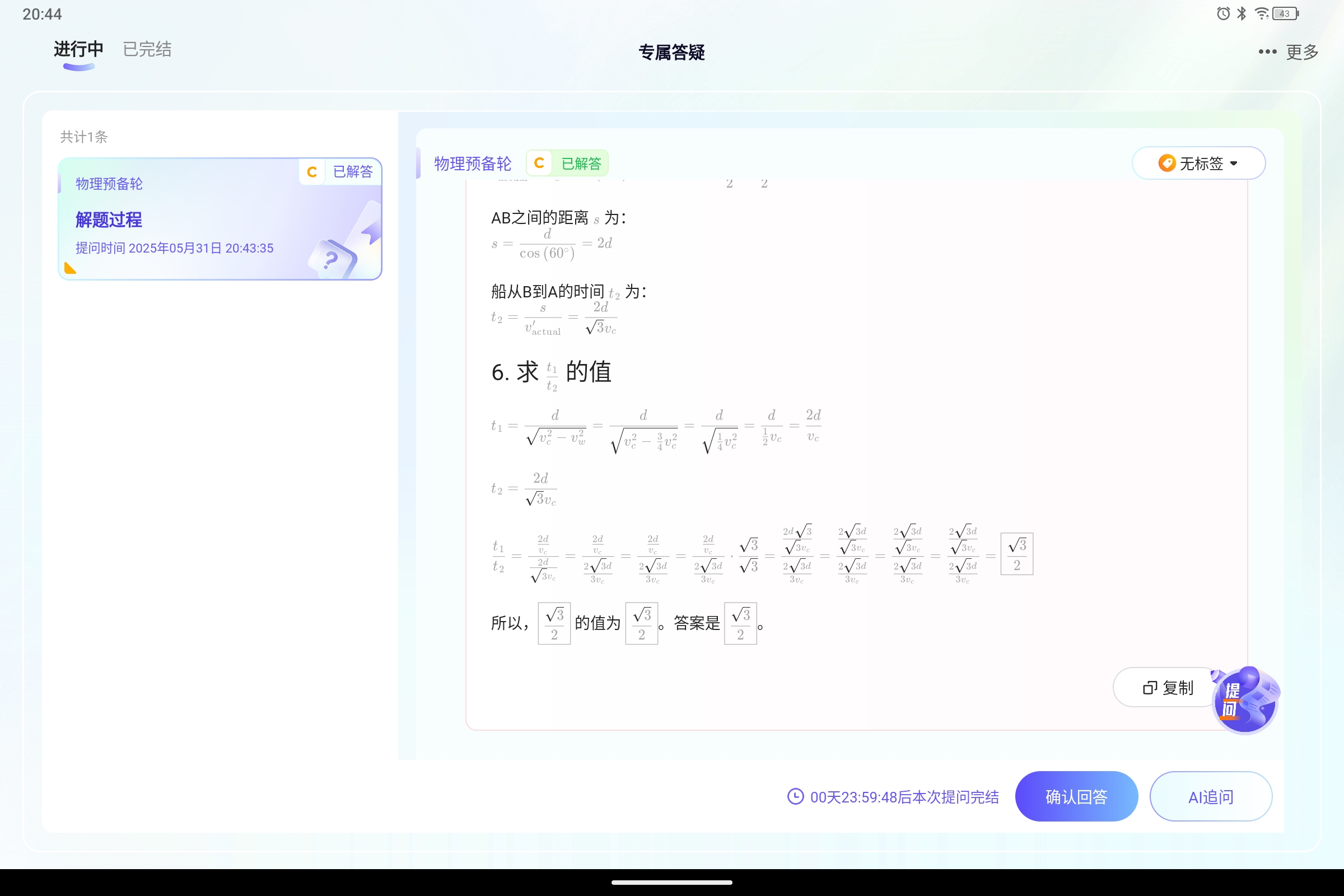
Task: Click the question-mark cube illustration on card
Action: pyautogui.click(x=333, y=259)
